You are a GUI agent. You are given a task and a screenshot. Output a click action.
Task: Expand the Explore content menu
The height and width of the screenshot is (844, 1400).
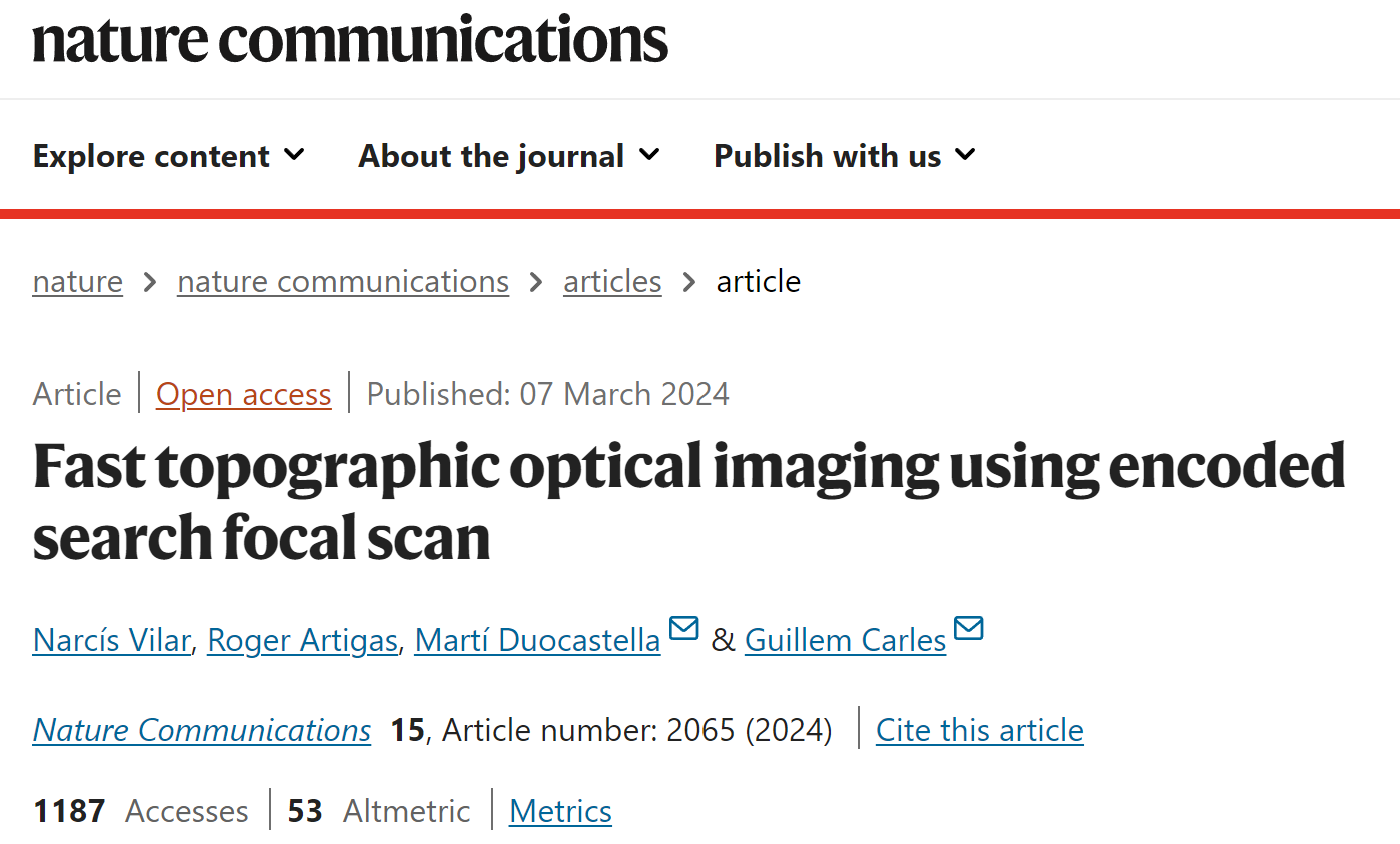tap(169, 156)
